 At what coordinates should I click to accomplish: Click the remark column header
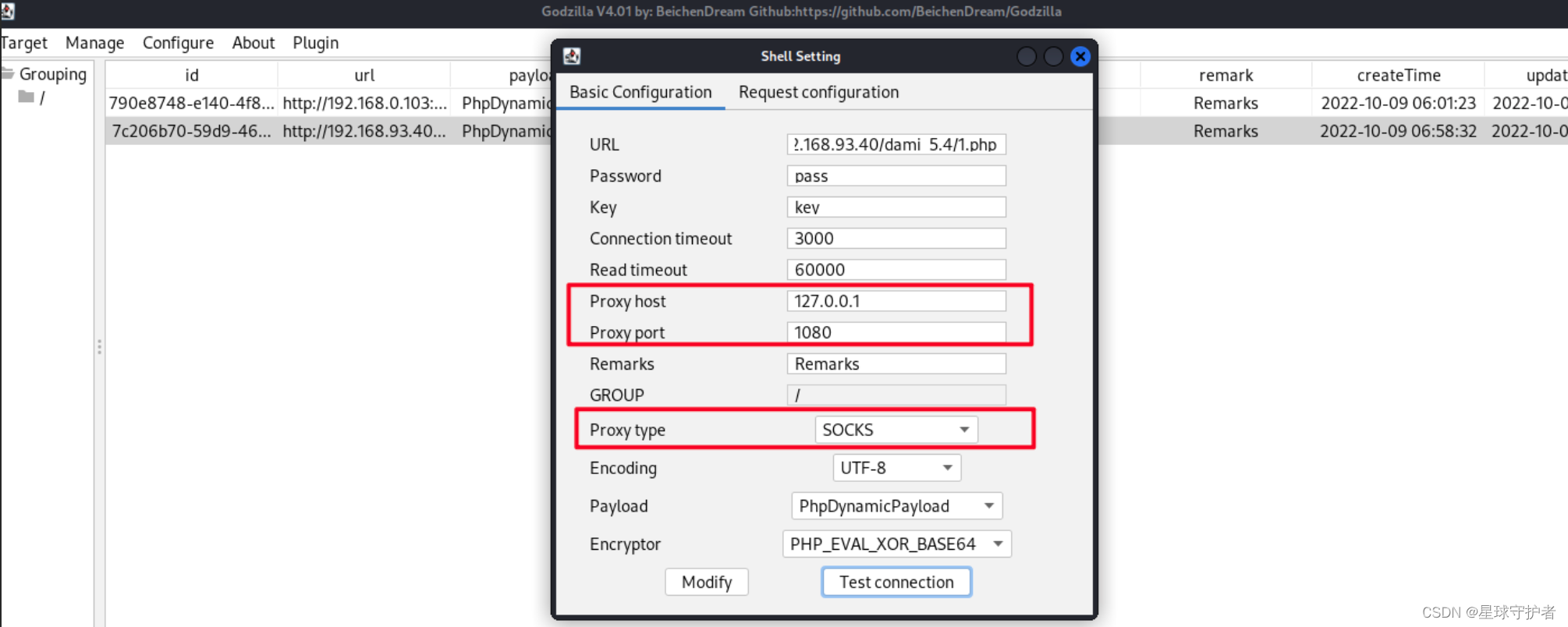(1226, 75)
